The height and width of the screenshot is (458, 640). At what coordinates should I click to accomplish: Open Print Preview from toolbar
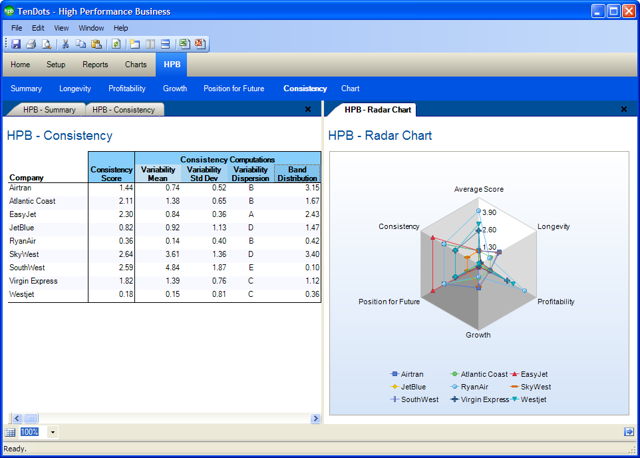point(47,44)
